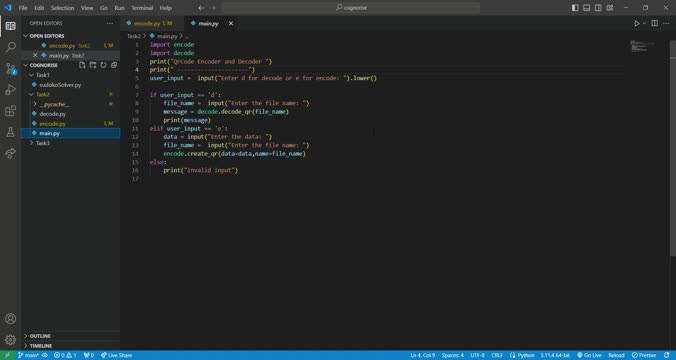The image size is (676, 360).
Task: Click New Folder icon in COGNORISE header
Action: tap(93, 65)
